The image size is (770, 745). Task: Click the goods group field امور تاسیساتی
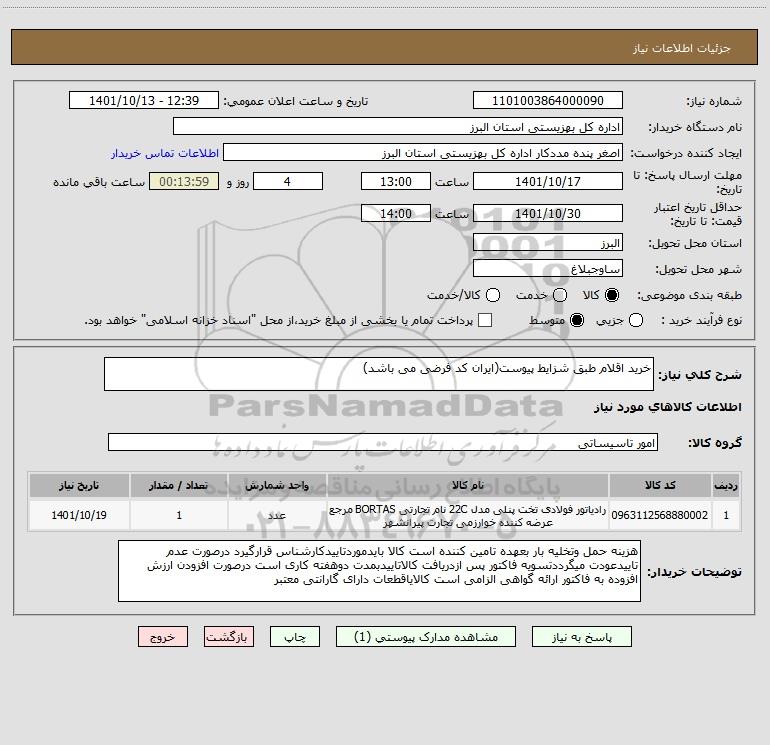[x=383, y=442]
